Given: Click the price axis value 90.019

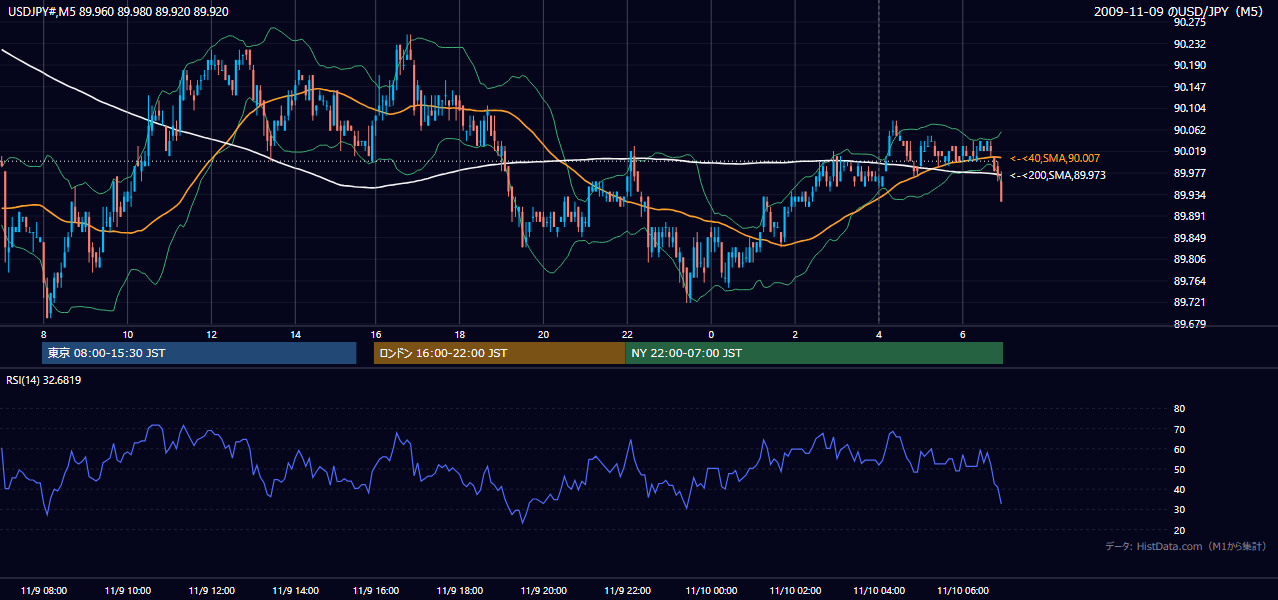Looking at the screenshot, I should tap(1189, 151).
